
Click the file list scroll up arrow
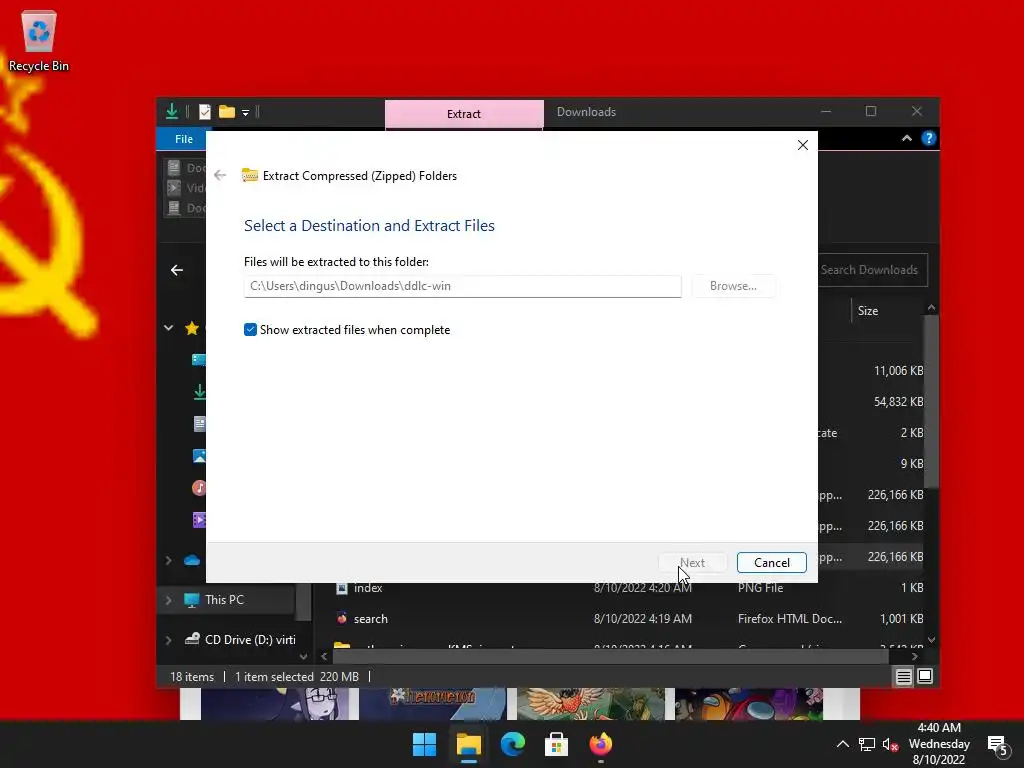[931, 308]
